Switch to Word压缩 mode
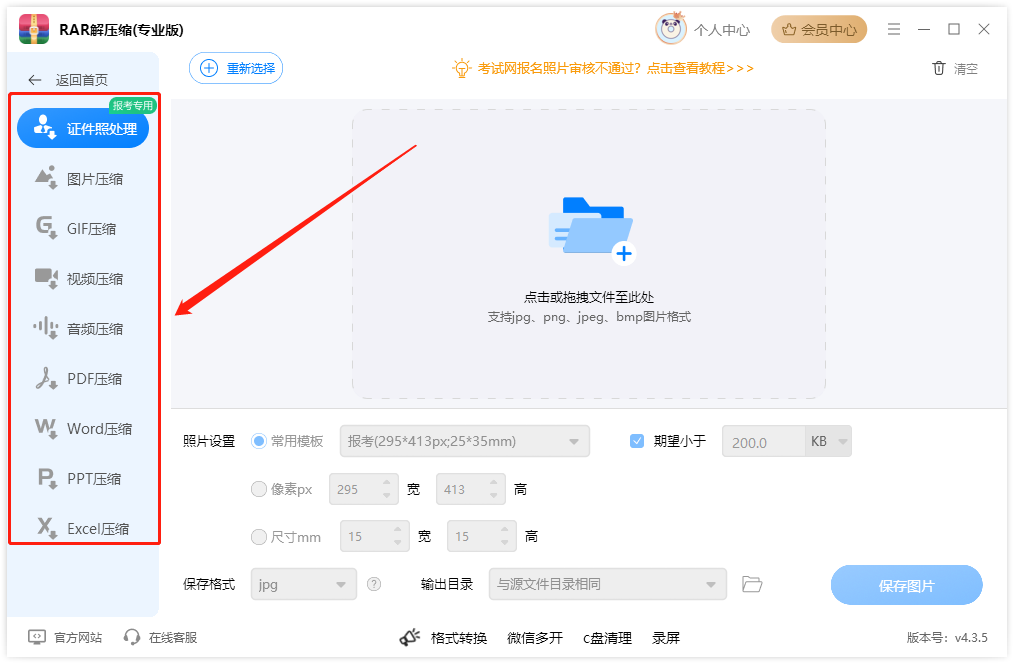Screen dimensions: 1014x664 pos(84,428)
